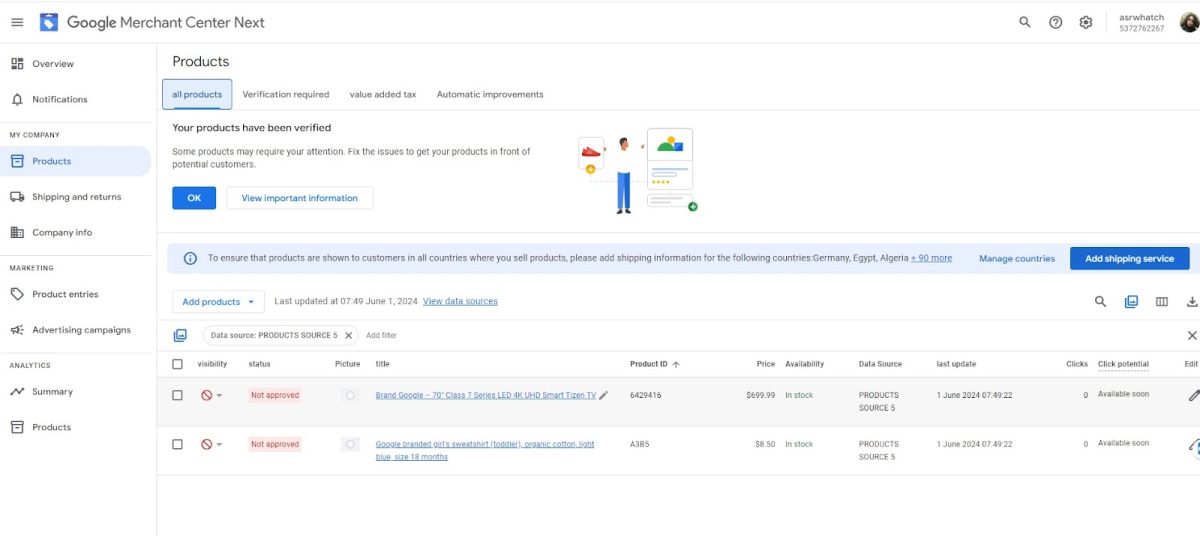
Task: Click the Add filter field
Action: pos(381,335)
